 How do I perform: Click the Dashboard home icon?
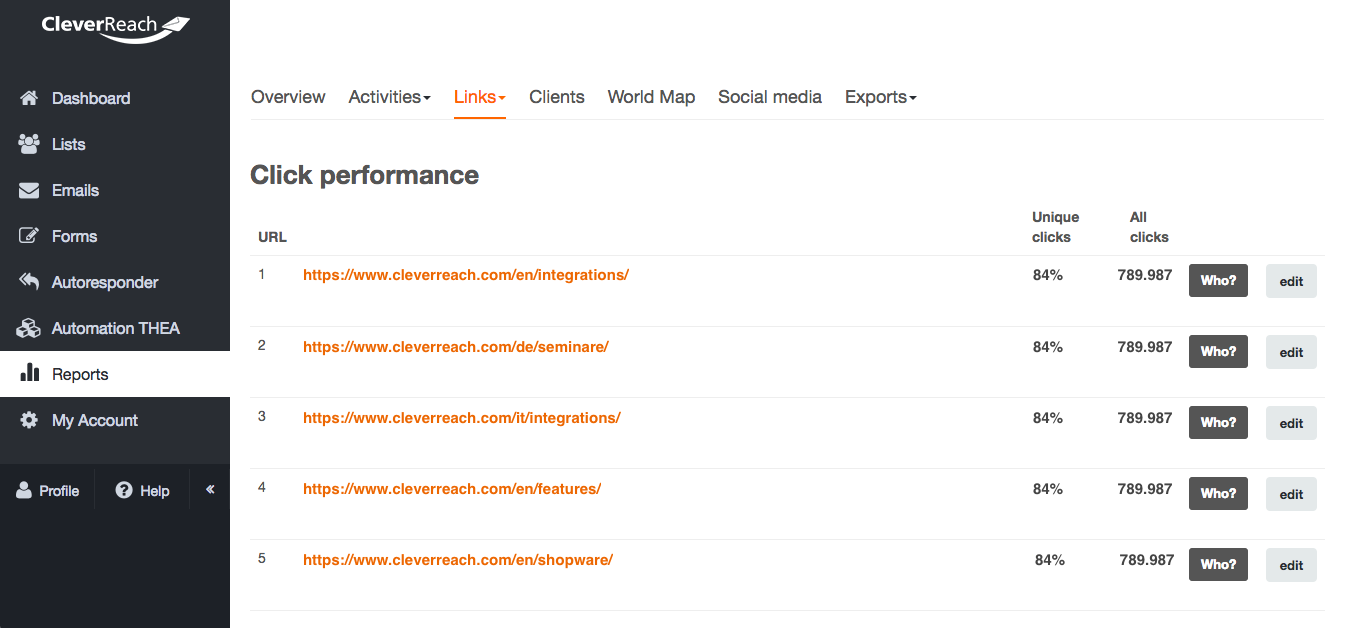(29, 98)
